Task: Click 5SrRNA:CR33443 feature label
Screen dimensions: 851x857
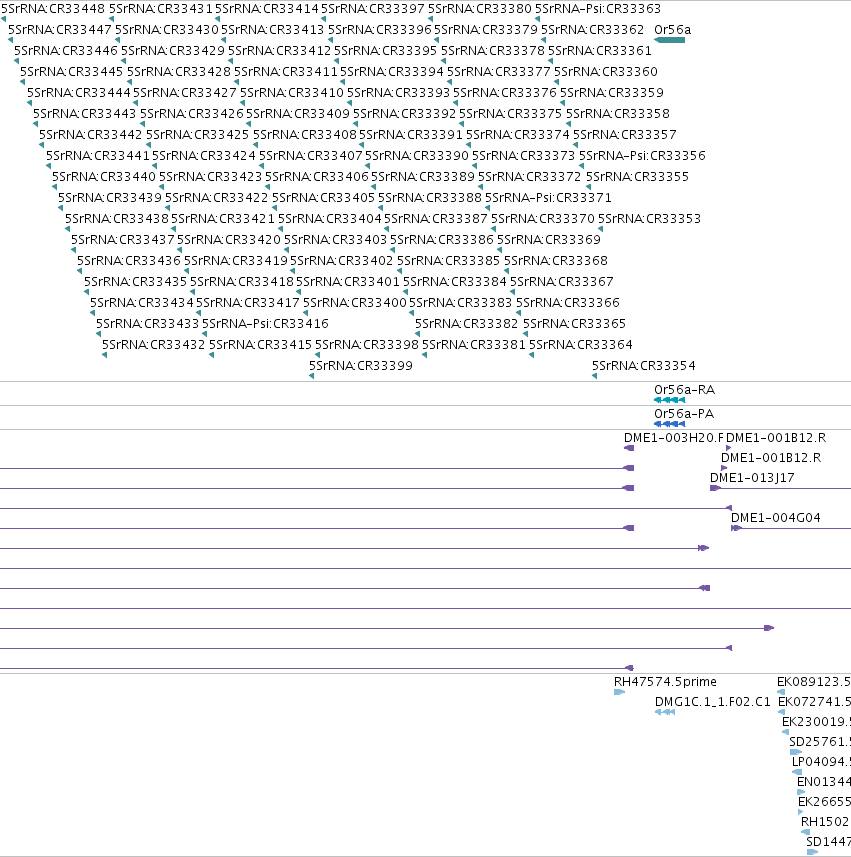Action: [x=85, y=114]
